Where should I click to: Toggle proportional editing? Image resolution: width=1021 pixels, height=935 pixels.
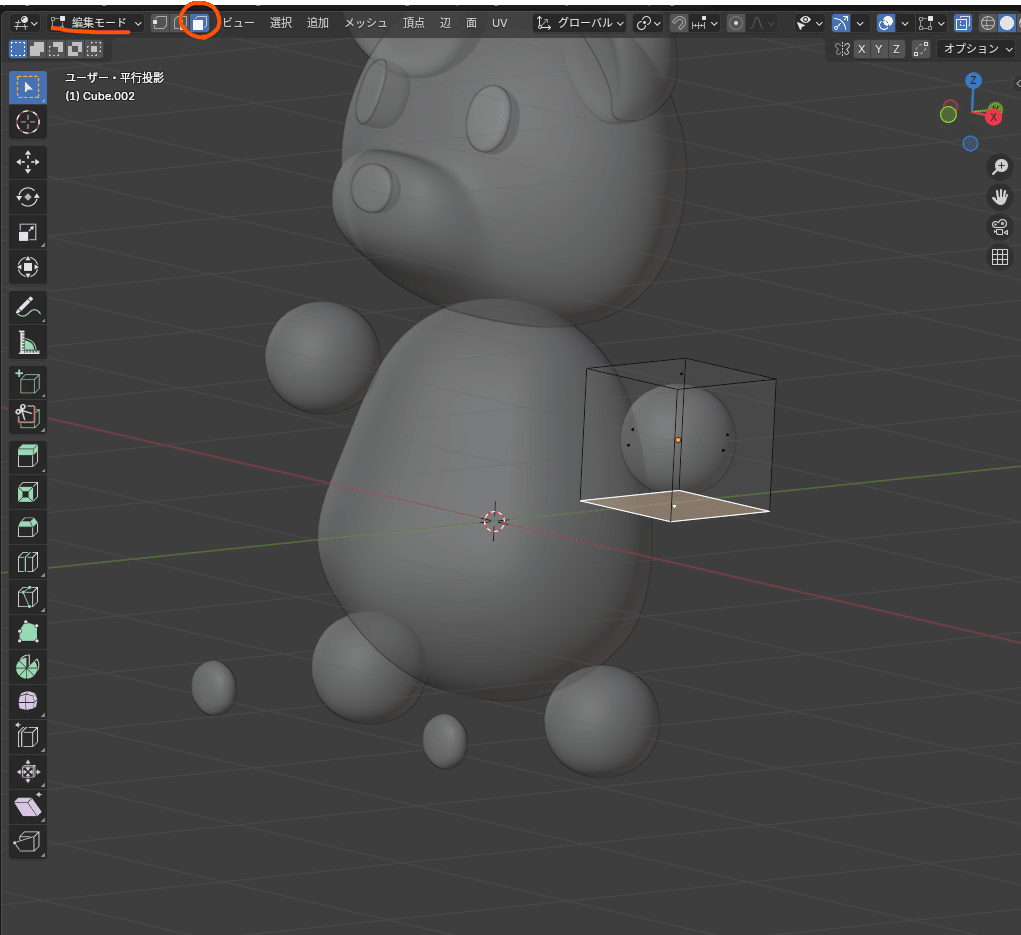[736, 23]
